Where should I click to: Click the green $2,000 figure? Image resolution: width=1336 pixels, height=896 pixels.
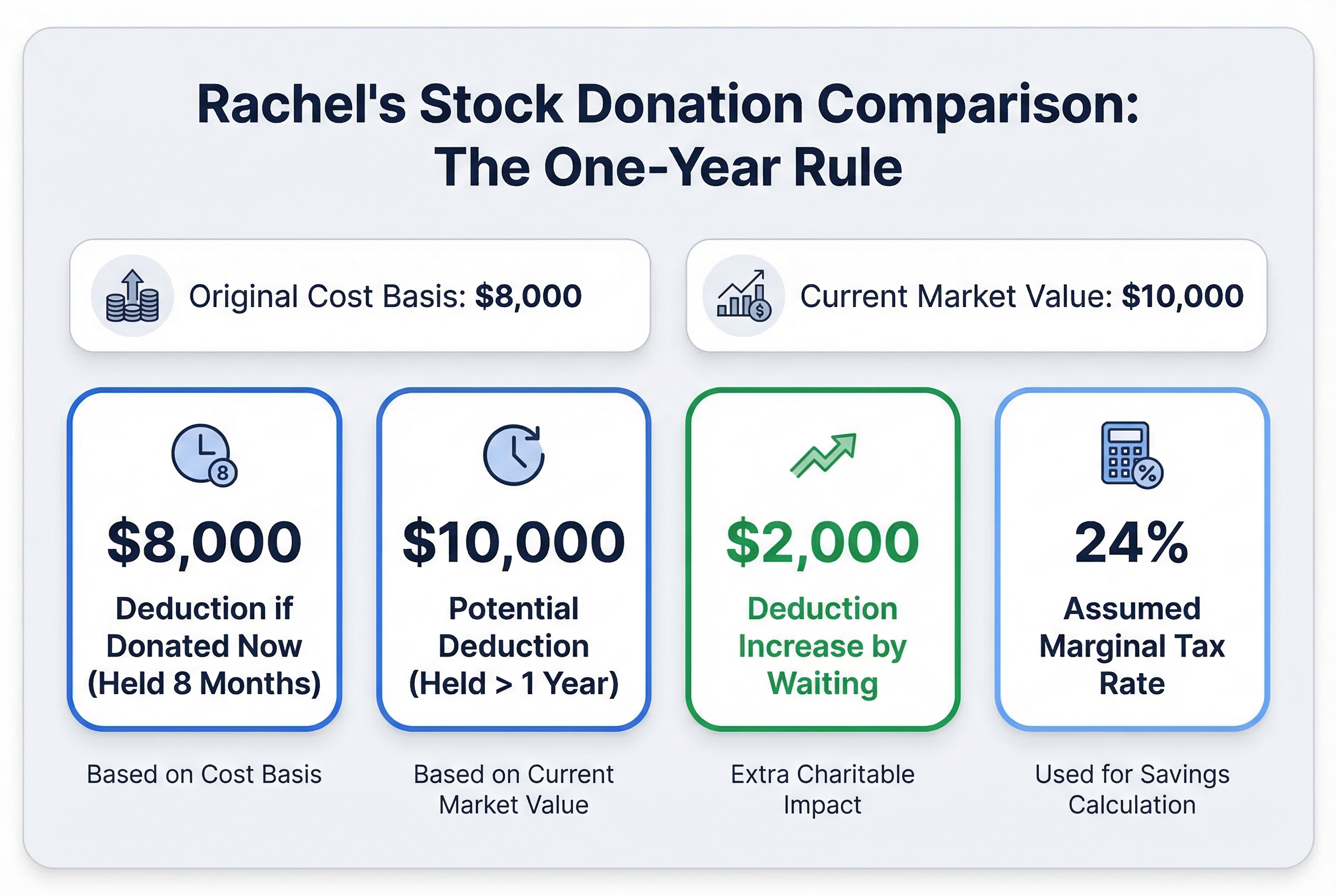(823, 542)
